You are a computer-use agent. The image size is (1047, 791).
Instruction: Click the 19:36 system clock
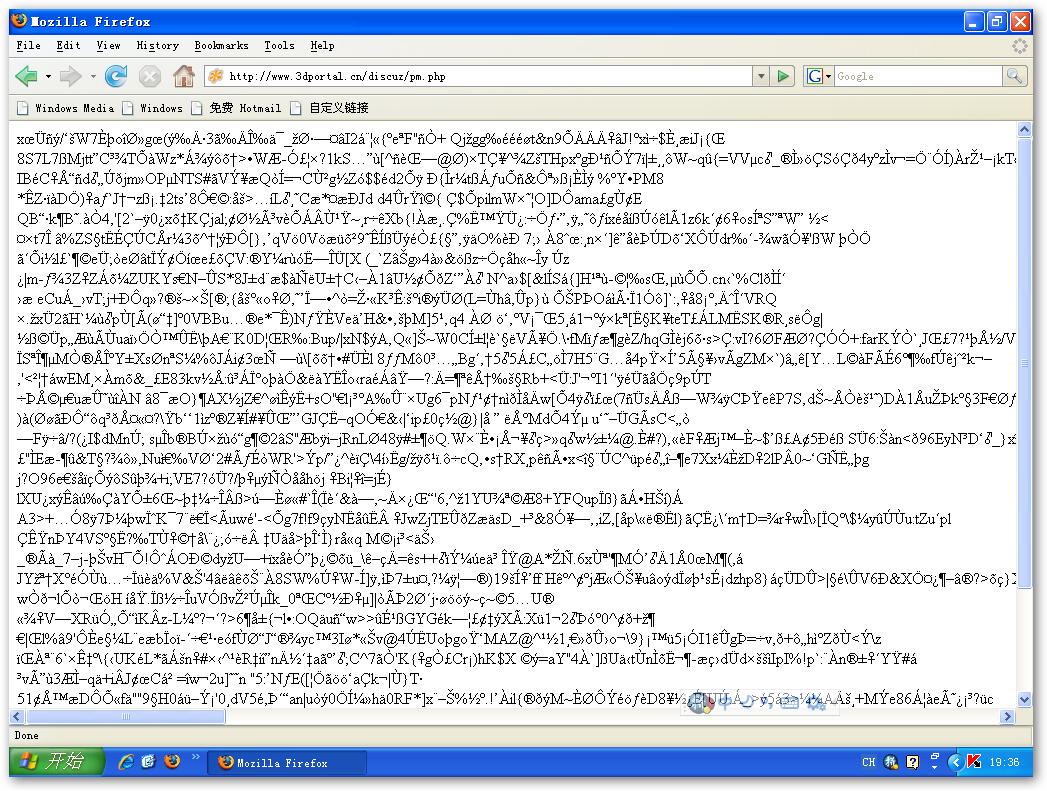click(1004, 762)
